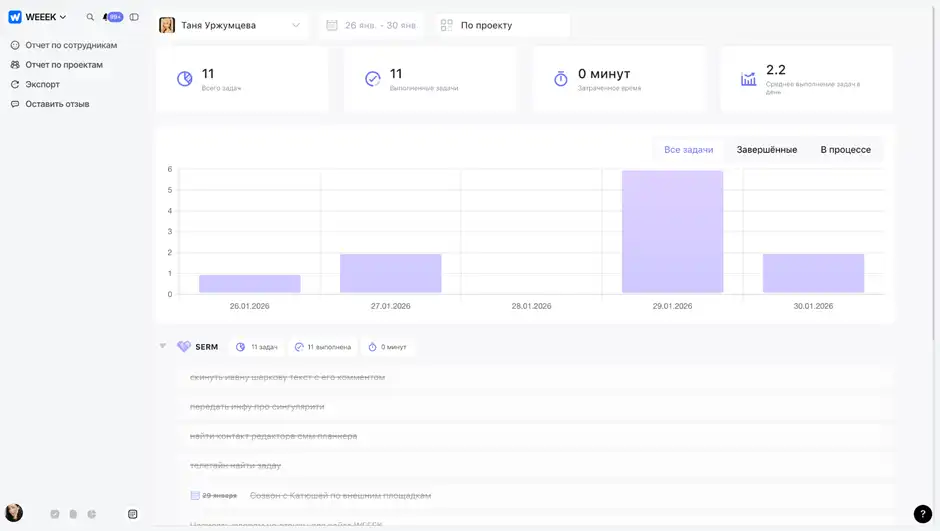The width and height of the screenshot is (940, 531).
Task: Open notifications bell with 99+ badge
Action: [113, 17]
